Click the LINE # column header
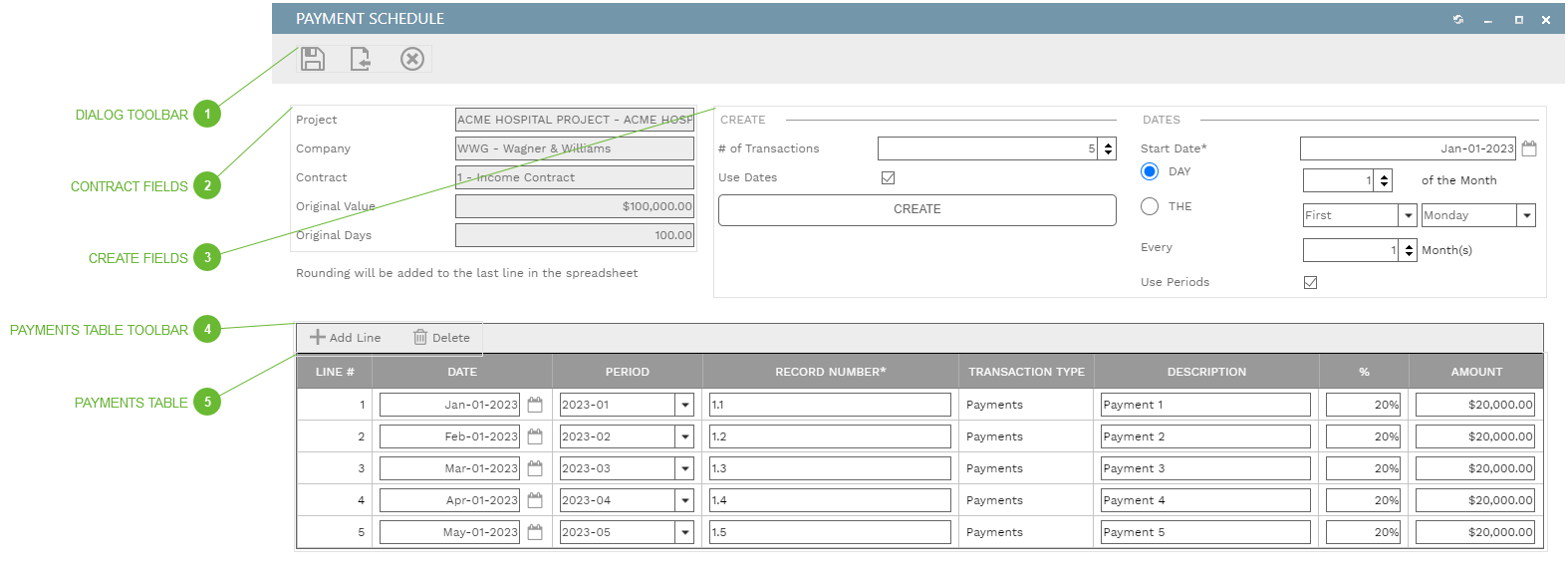 pyautogui.click(x=335, y=372)
